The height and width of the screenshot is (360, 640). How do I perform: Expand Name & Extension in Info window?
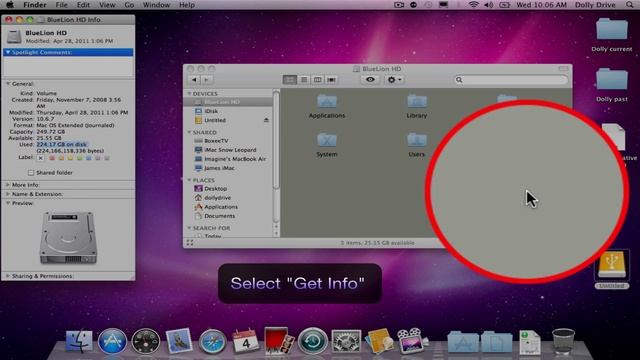pos(8,194)
